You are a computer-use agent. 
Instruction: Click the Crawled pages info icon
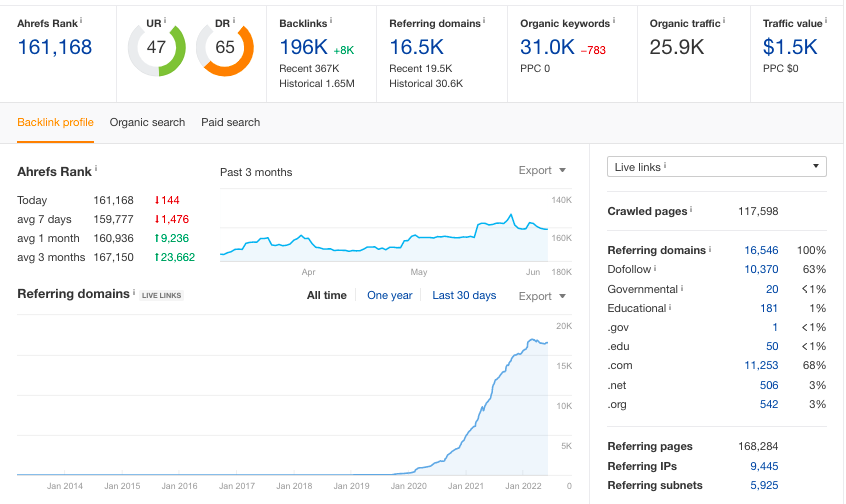pos(691,209)
